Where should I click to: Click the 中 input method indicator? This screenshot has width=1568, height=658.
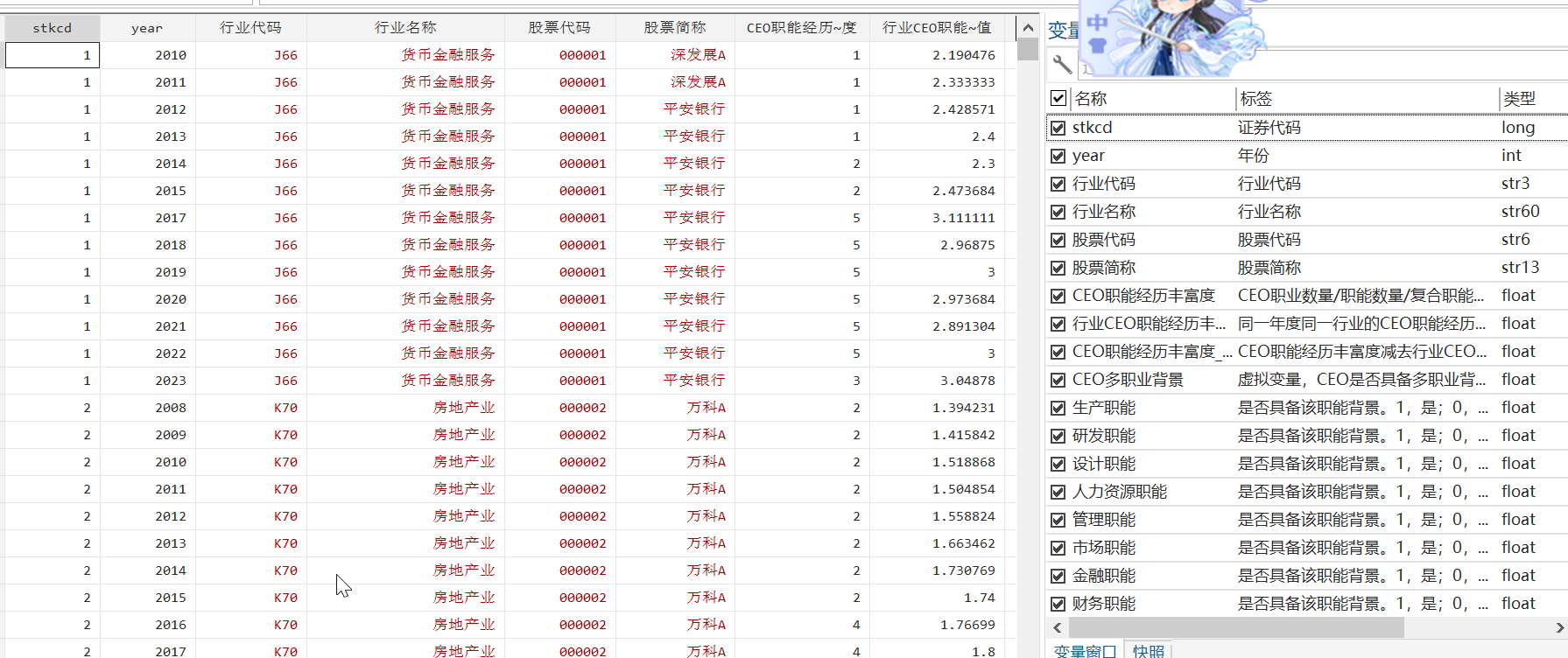point(1097,22)
